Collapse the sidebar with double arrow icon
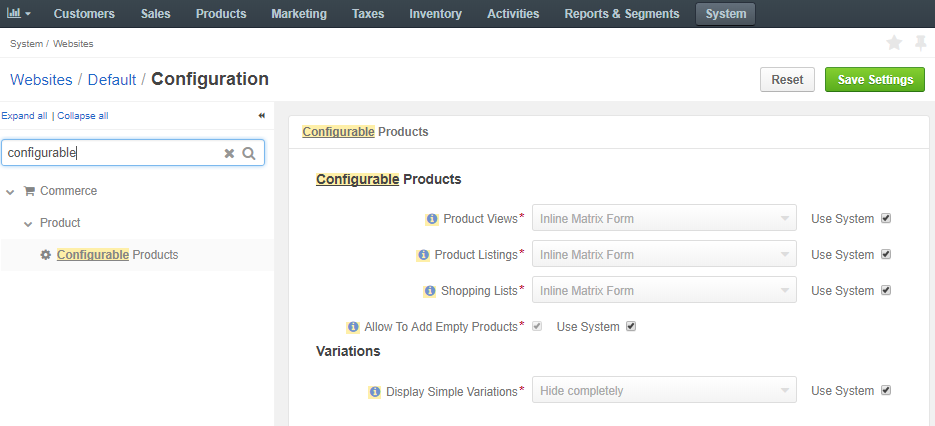The width and height of the screenshot is (935, 426). [261, 116]
